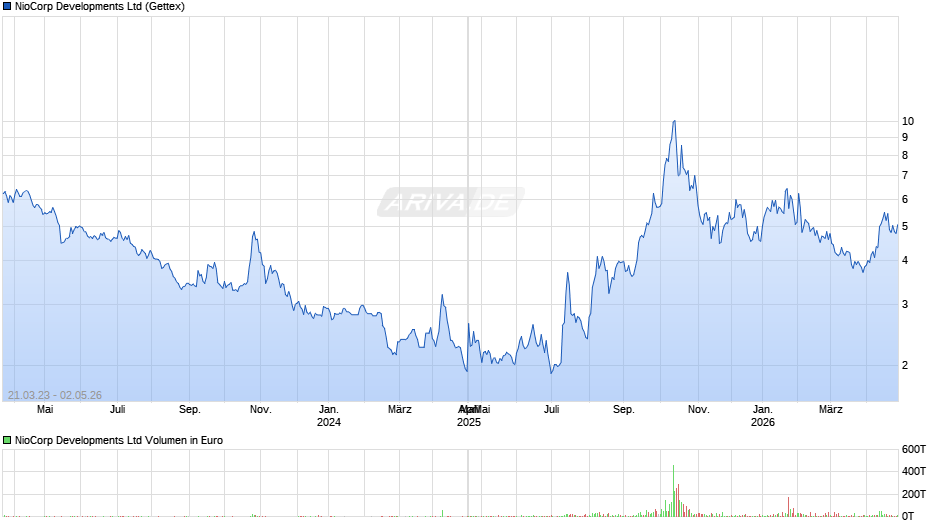Click the volume axis label 600T
940x526 pixels.
(x=914, y=449)
